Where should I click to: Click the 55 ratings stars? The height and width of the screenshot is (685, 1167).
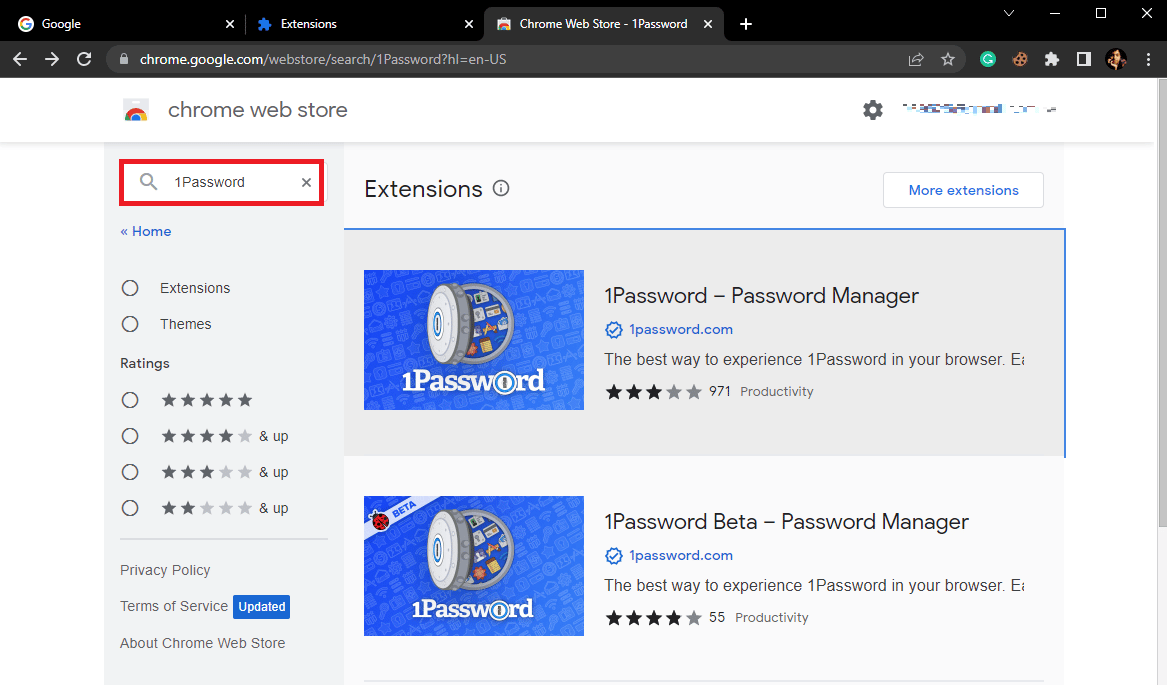point(653,618)
